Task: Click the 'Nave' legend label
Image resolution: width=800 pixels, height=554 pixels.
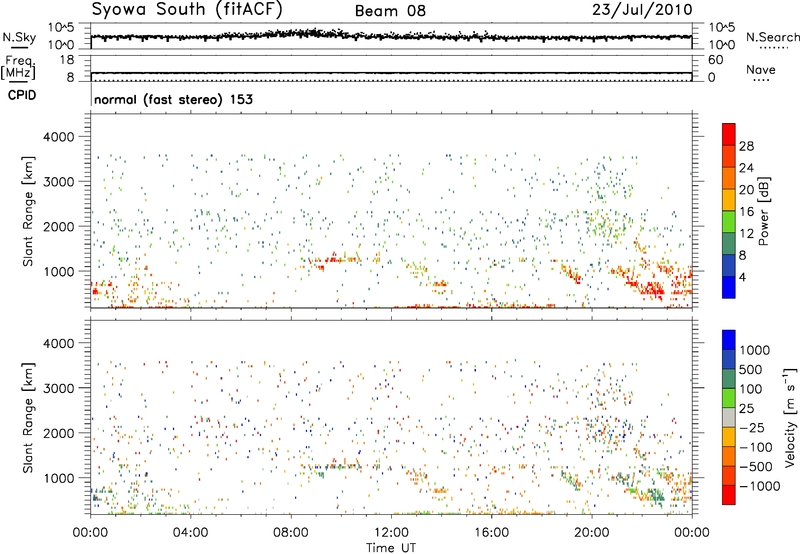Action: click(x=761, y=69)
